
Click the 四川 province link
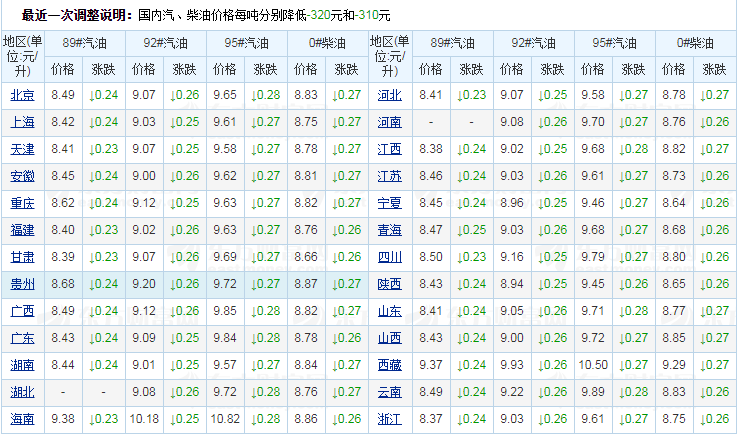coord(389,257)
